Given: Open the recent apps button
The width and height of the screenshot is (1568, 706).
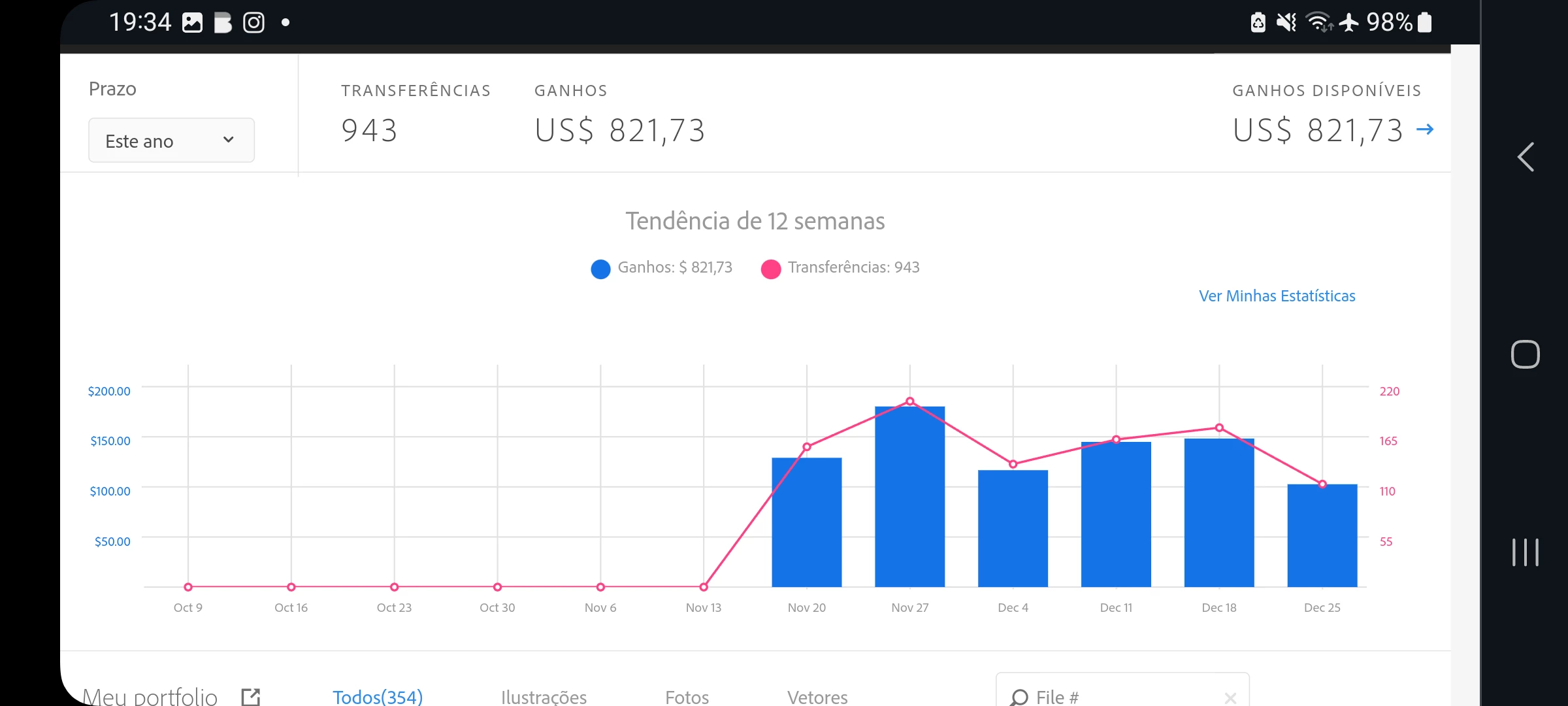Looking at the screenshot, I should [1526, 552].
